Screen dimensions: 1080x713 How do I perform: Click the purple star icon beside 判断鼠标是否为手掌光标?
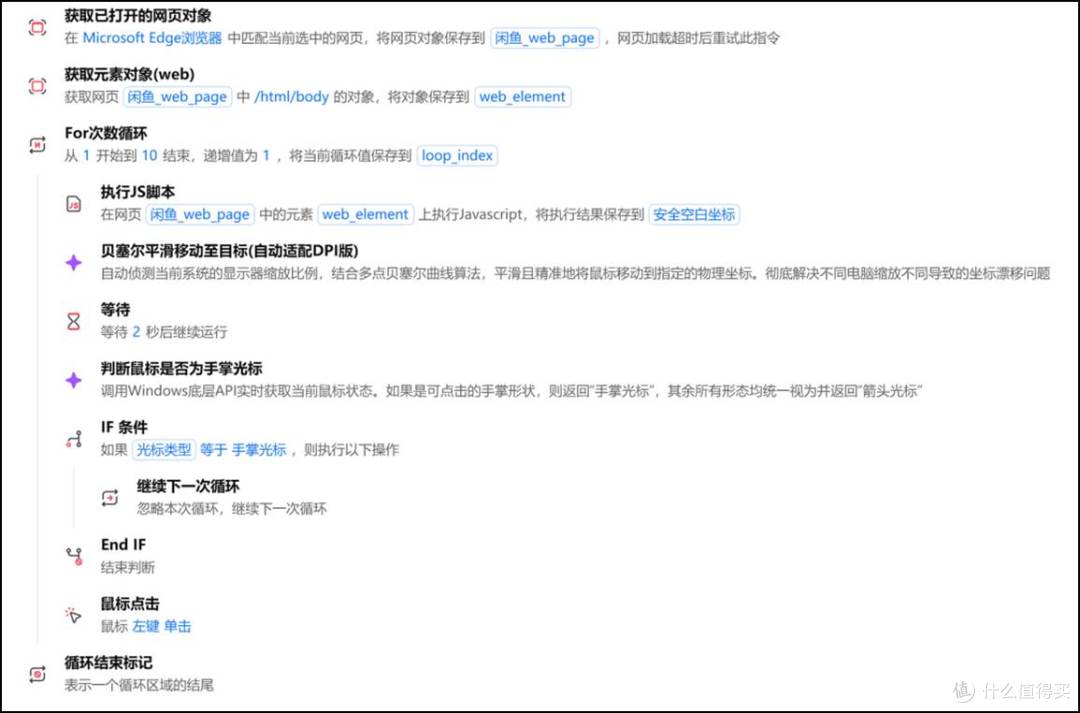click(x=74, y=380)
